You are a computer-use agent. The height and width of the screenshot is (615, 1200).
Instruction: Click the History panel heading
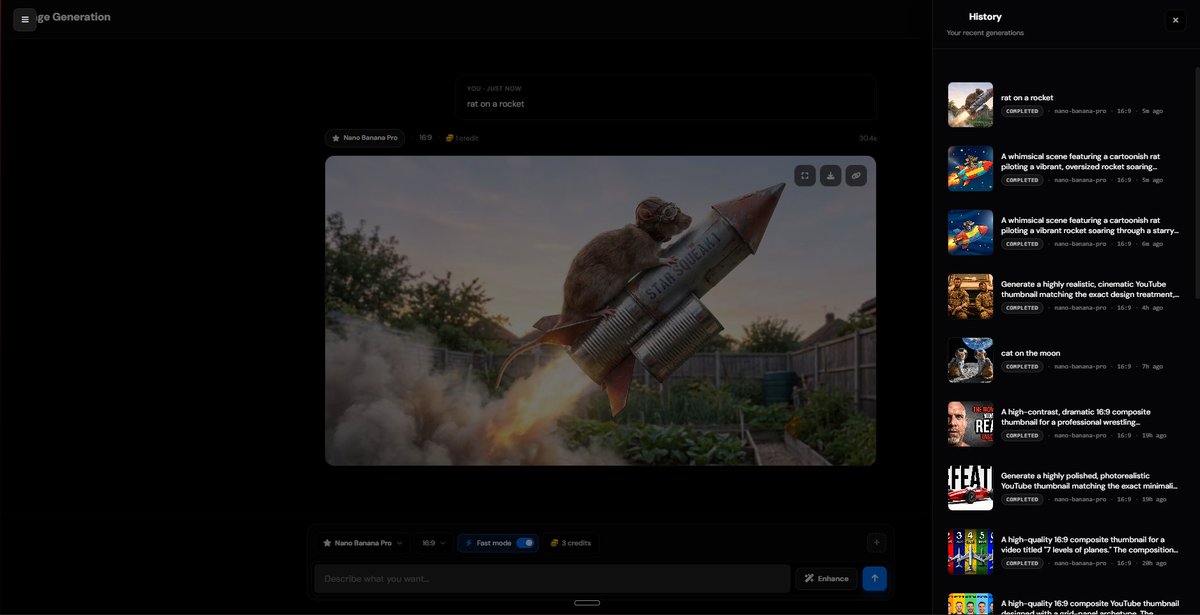(x=985, y=17)
